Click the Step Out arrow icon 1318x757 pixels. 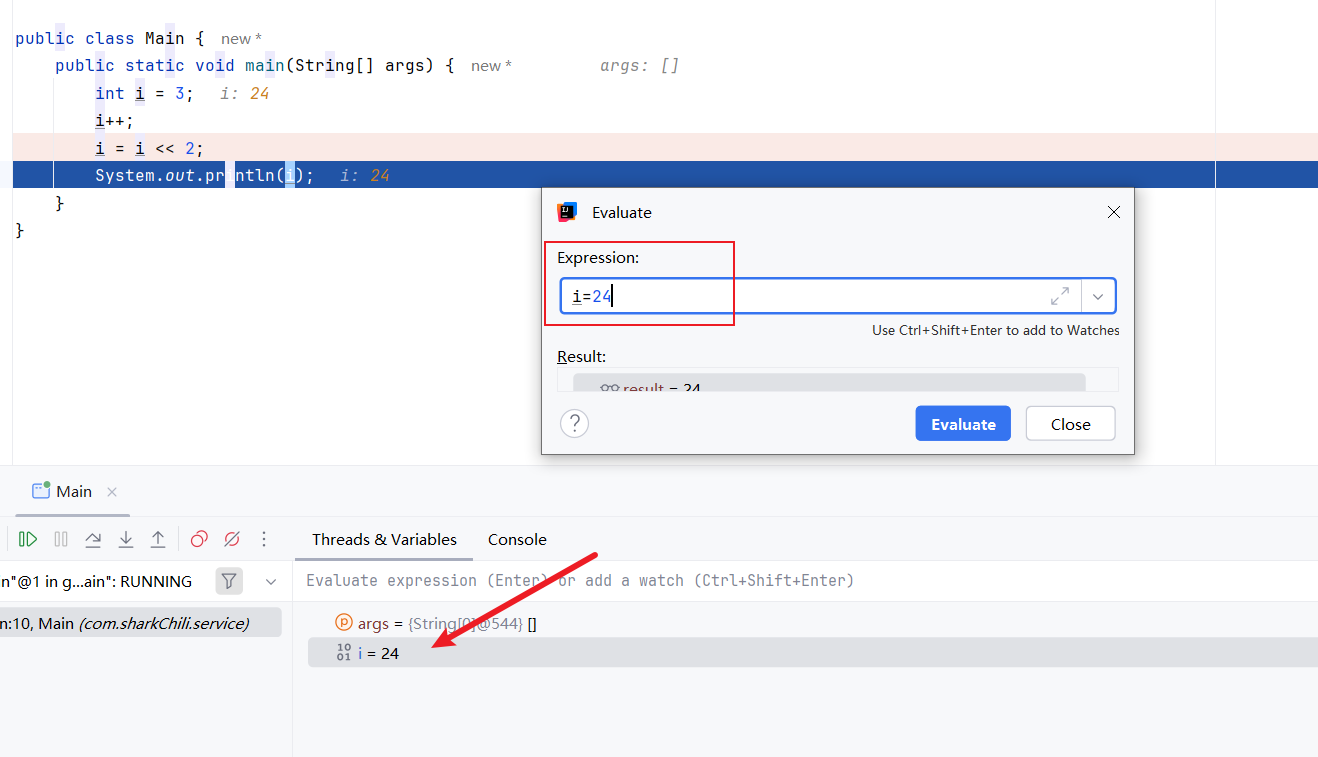[158, 539]
